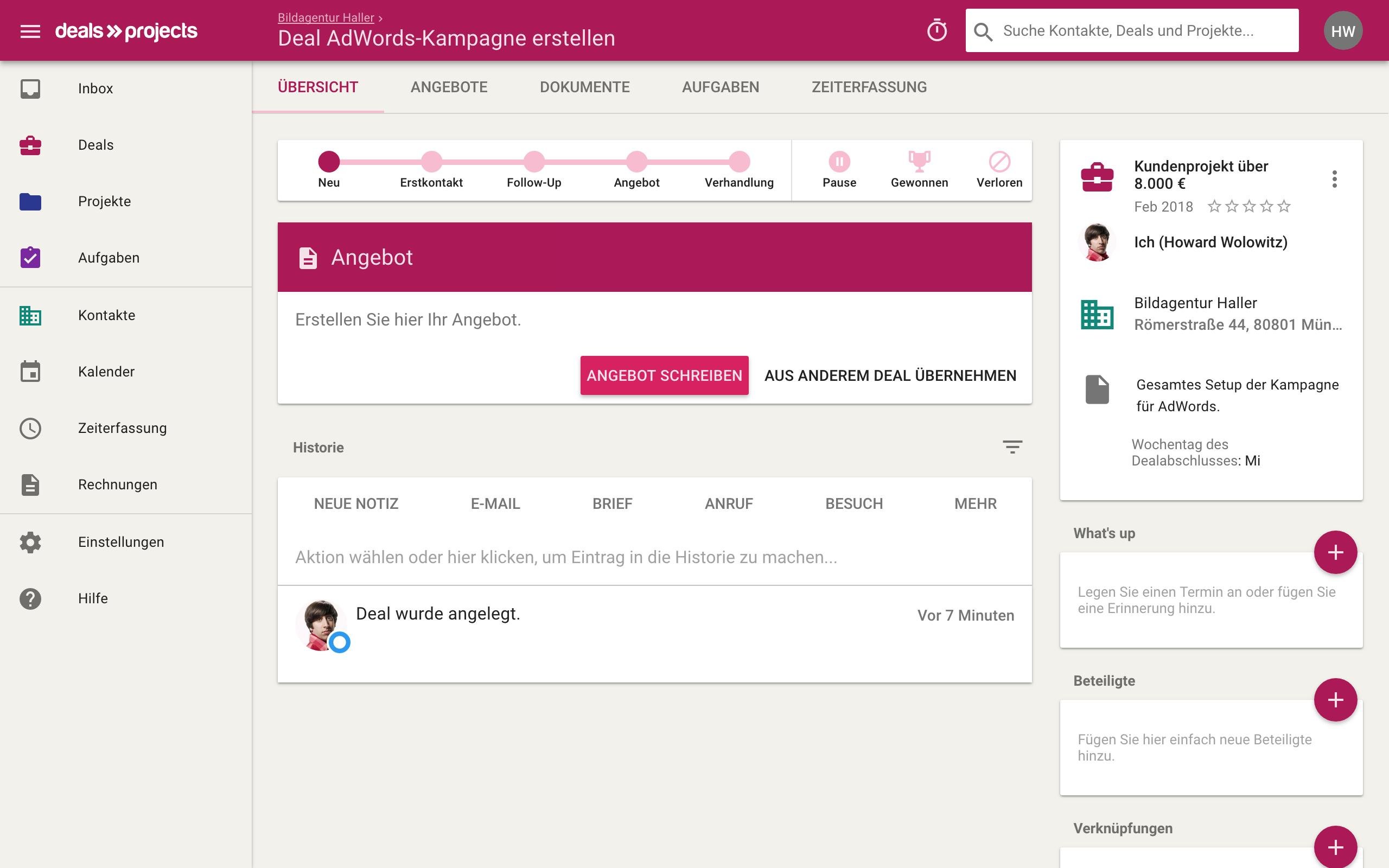This screenshot has height=868, width=1389.
Task: Set the Angebot pipeline stage
Action: pyautogui.click(x=636, y=162)
